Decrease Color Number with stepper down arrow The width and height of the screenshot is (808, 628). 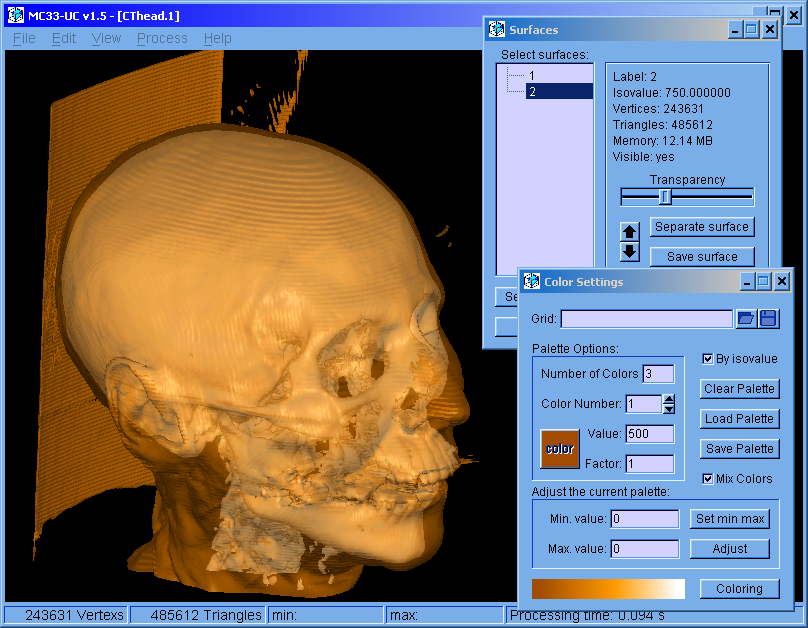tap(669, 409)
